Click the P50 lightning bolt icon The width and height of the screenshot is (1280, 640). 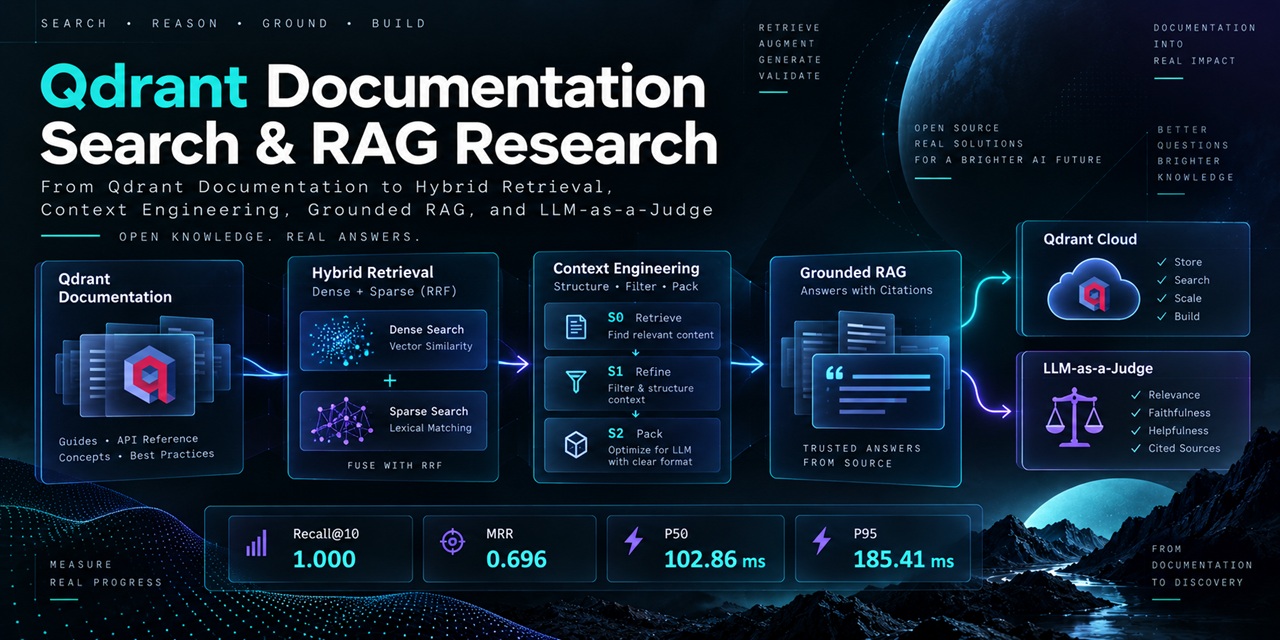pyautogui.click(x=633, y=542)
